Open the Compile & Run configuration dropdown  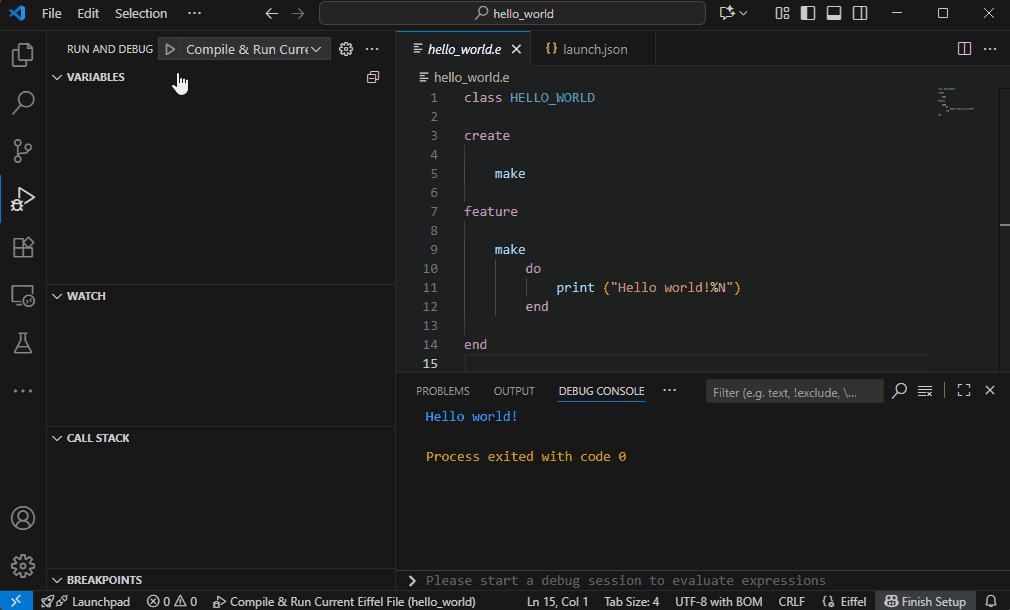(315, 48)
